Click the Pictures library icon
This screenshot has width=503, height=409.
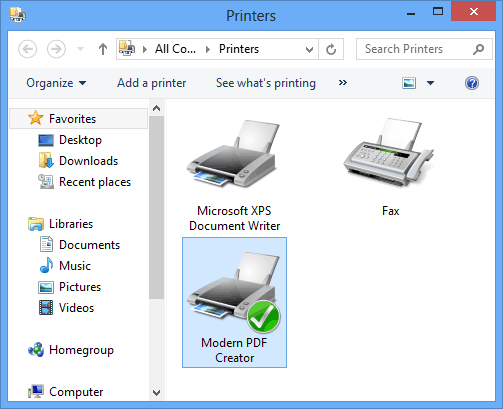tap(46, 287)
